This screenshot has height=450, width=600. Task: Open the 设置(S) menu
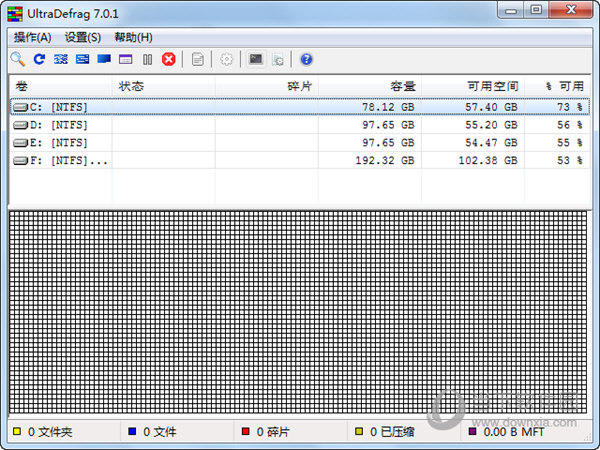click(83, 38)
